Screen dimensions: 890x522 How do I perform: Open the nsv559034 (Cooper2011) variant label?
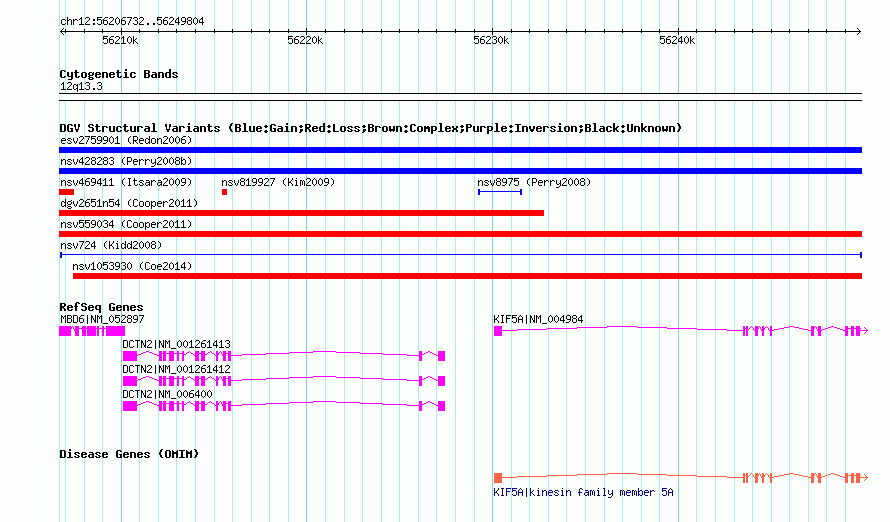tap(126, 224)
